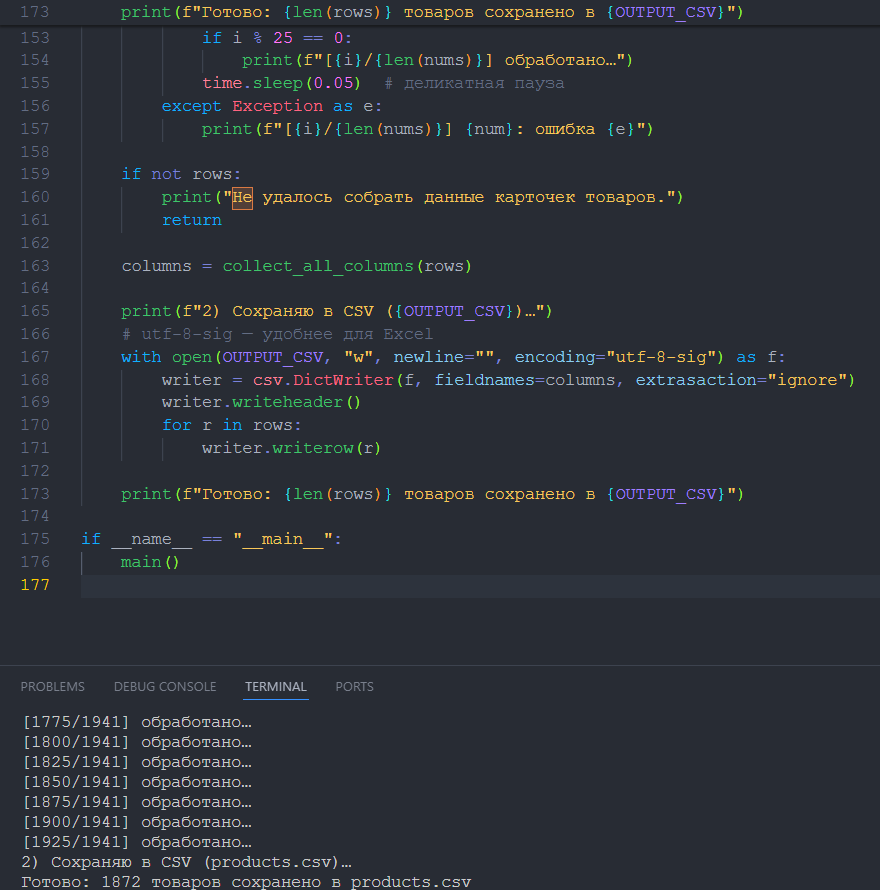Click the return keyword on line 161

[191, 220]
